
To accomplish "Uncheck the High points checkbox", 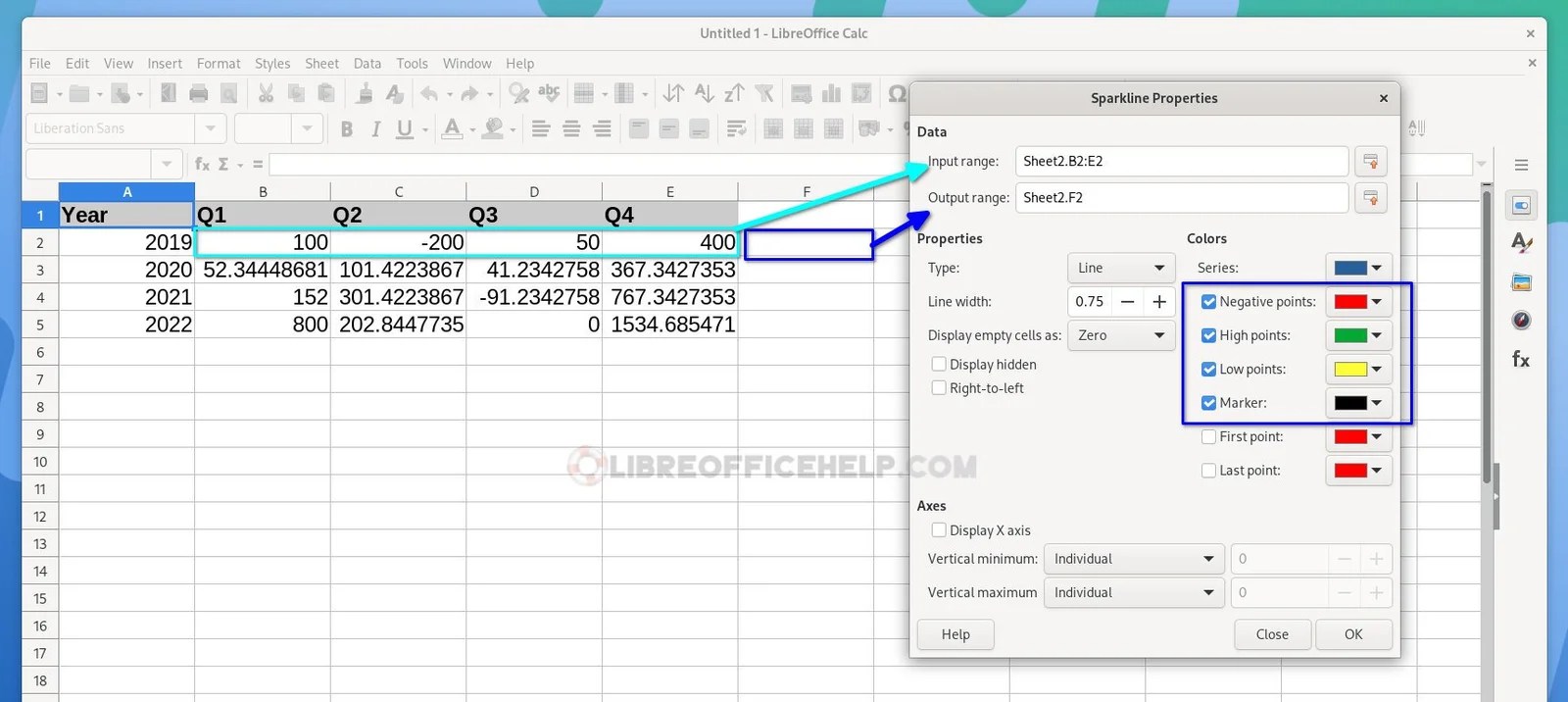I will point(1208,335).
